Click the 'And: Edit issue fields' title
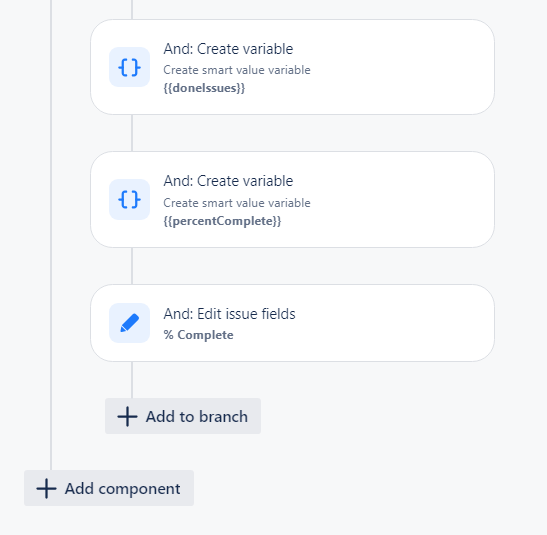The width and height of the screenshot is (547, 535). click(x=229, y=314)
